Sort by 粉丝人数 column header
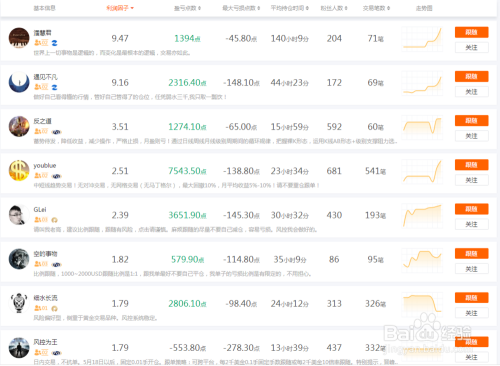The image size is (500, 366). click(x=334, y=8)
